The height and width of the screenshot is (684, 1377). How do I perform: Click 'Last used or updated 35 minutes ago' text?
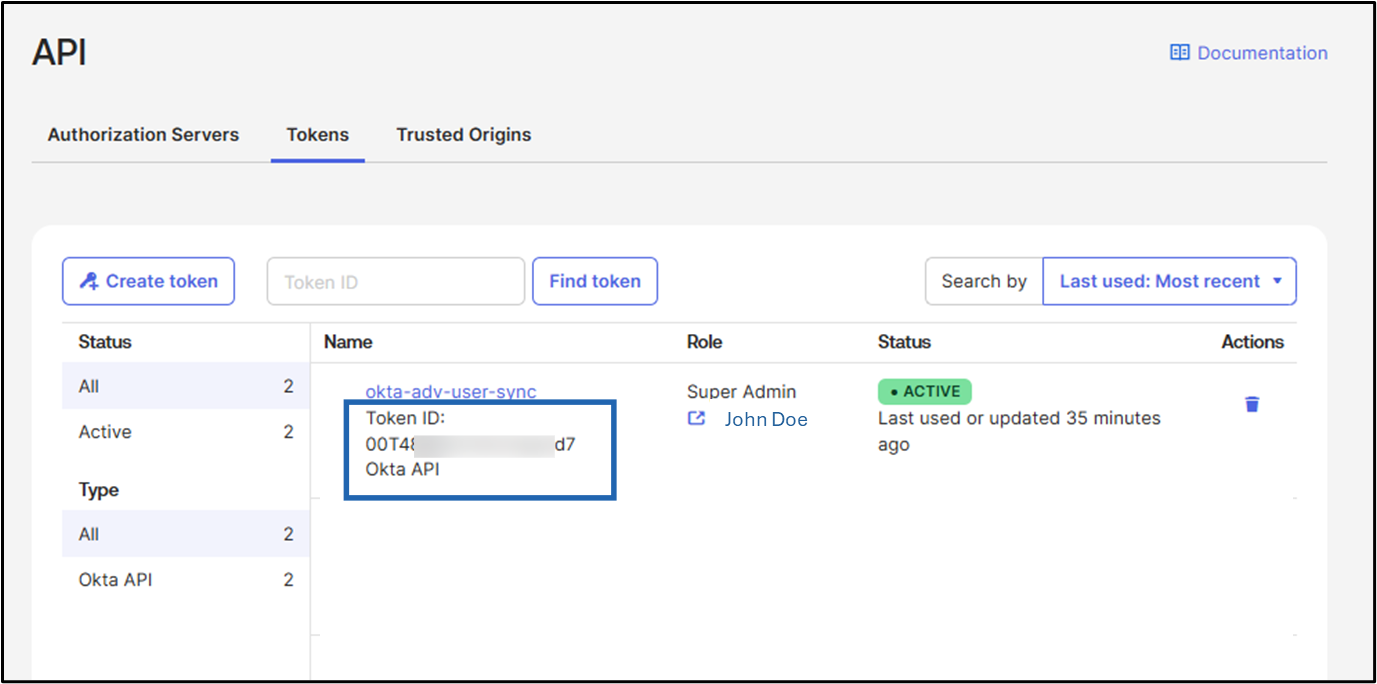tap(1019, 431)
